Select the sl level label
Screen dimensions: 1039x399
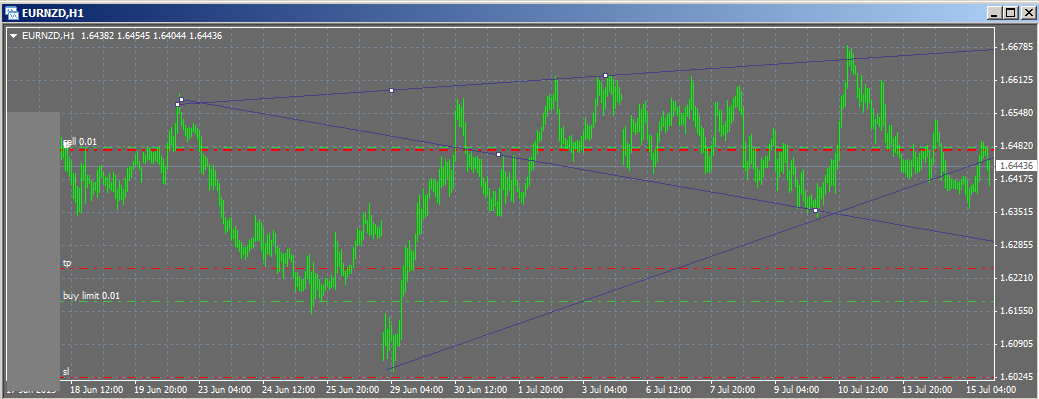click(66, 371)
